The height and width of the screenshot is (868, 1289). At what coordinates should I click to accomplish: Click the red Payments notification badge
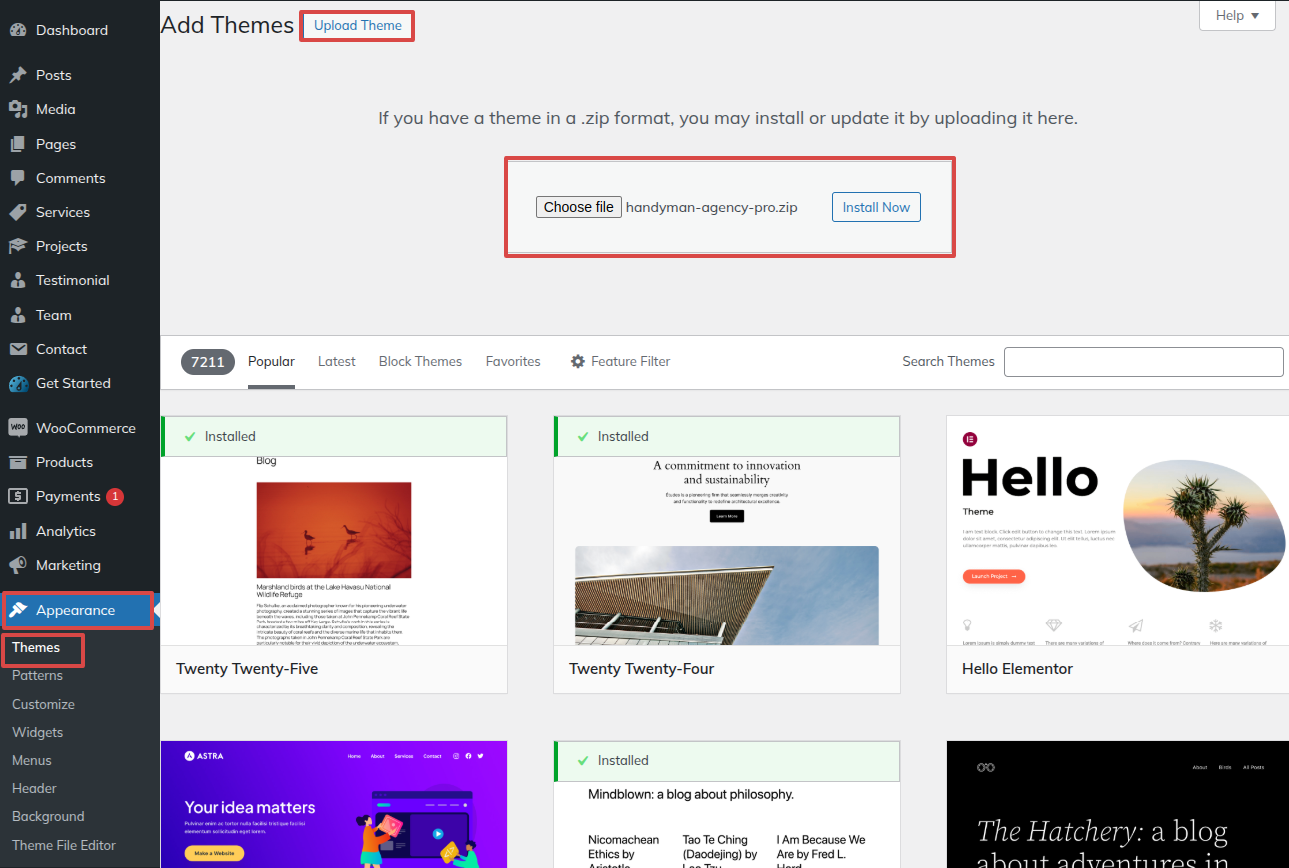[114, 496]
